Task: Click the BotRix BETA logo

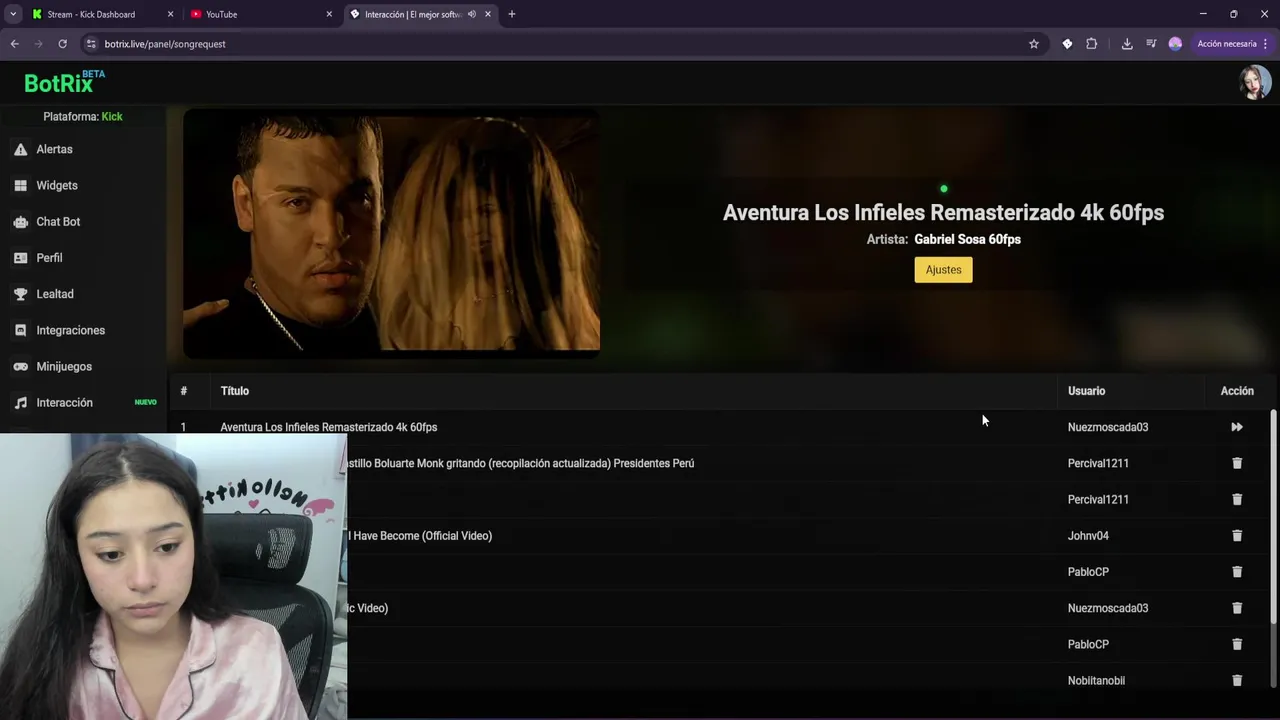Action: [x=64, y=82]
